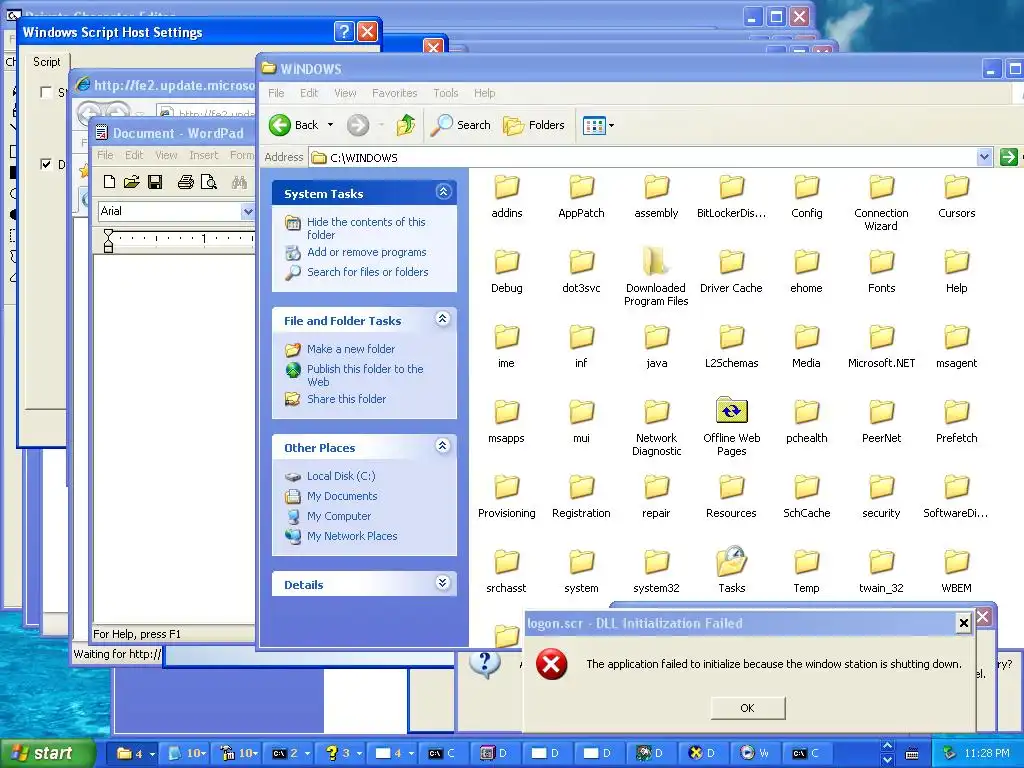
Task: Select the Downloaded Program Files folder
Action: pos(656,261)
